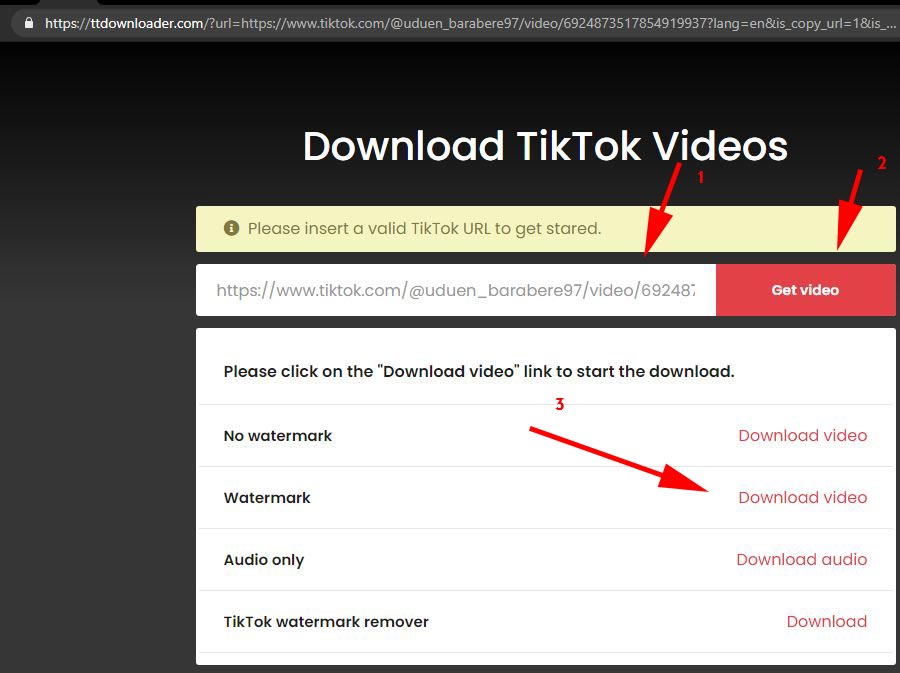
Task: Click into the TikTok URL input field
Action: 456,290
